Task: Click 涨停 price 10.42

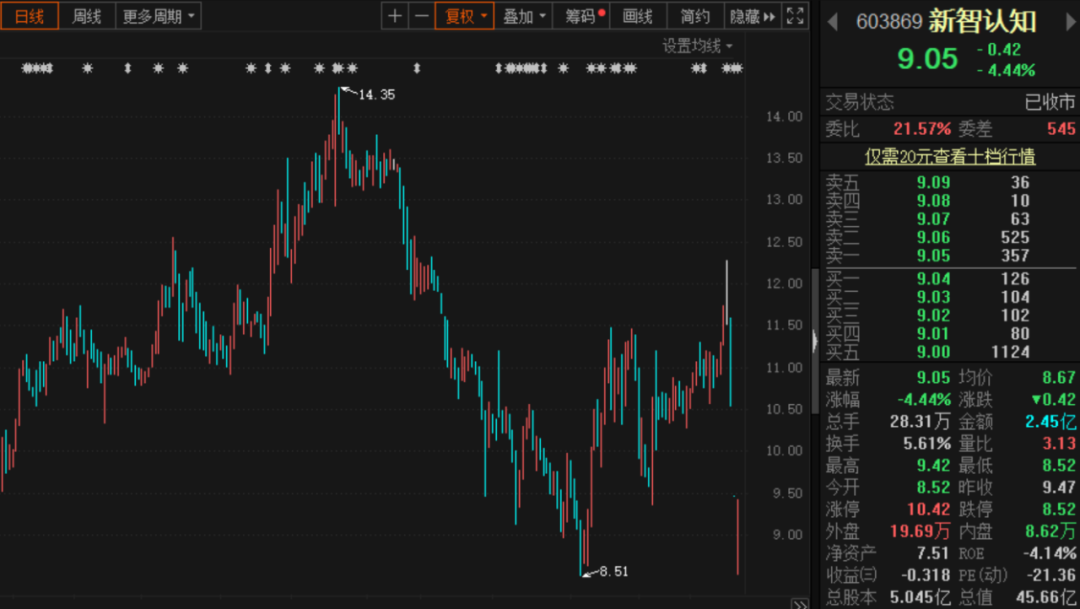Action: point(929,509)
